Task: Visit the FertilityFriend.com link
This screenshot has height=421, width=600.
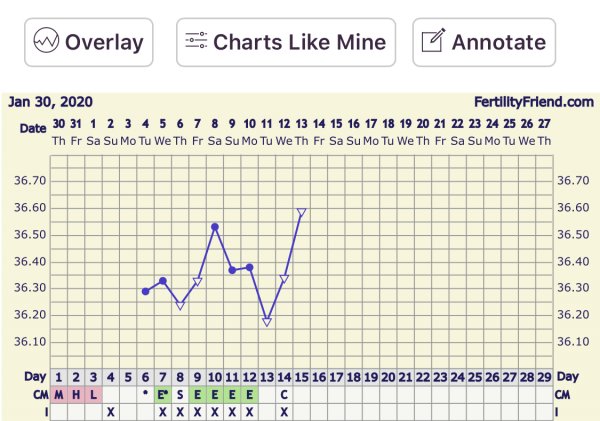Action: tap(534, 102)
